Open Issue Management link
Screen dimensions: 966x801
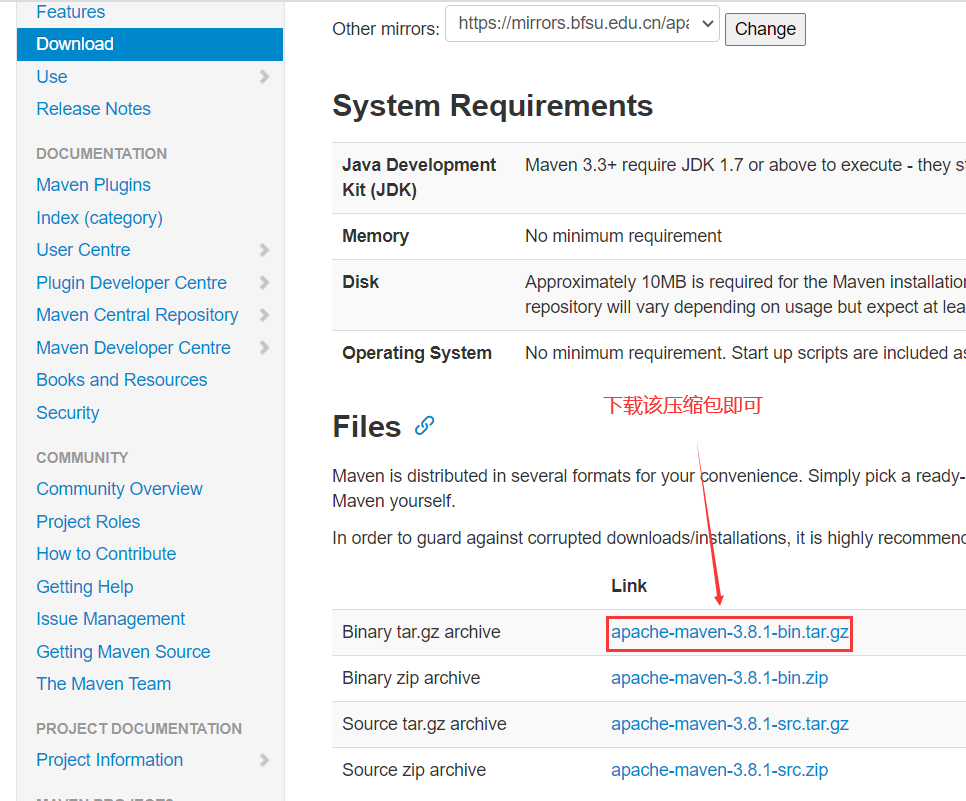[x=111, y=619]
